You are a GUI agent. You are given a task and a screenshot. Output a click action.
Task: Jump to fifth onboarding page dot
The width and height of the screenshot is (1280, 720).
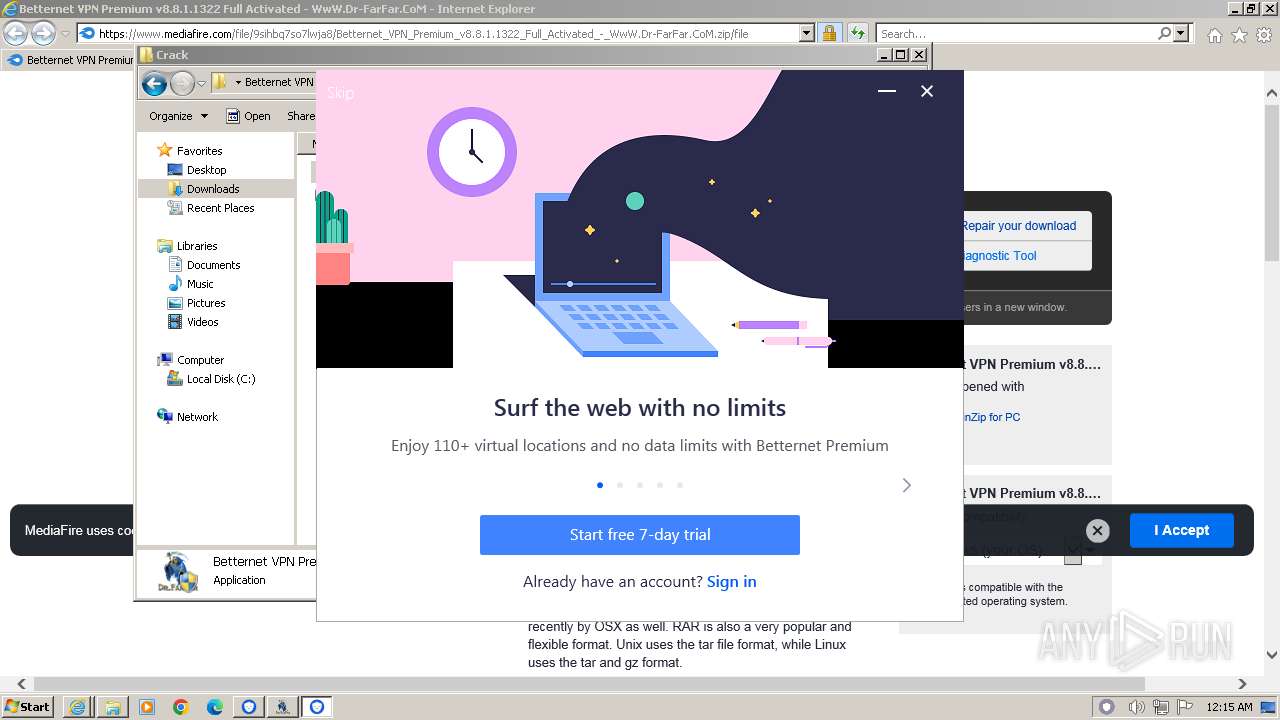[x=680, y=485]
